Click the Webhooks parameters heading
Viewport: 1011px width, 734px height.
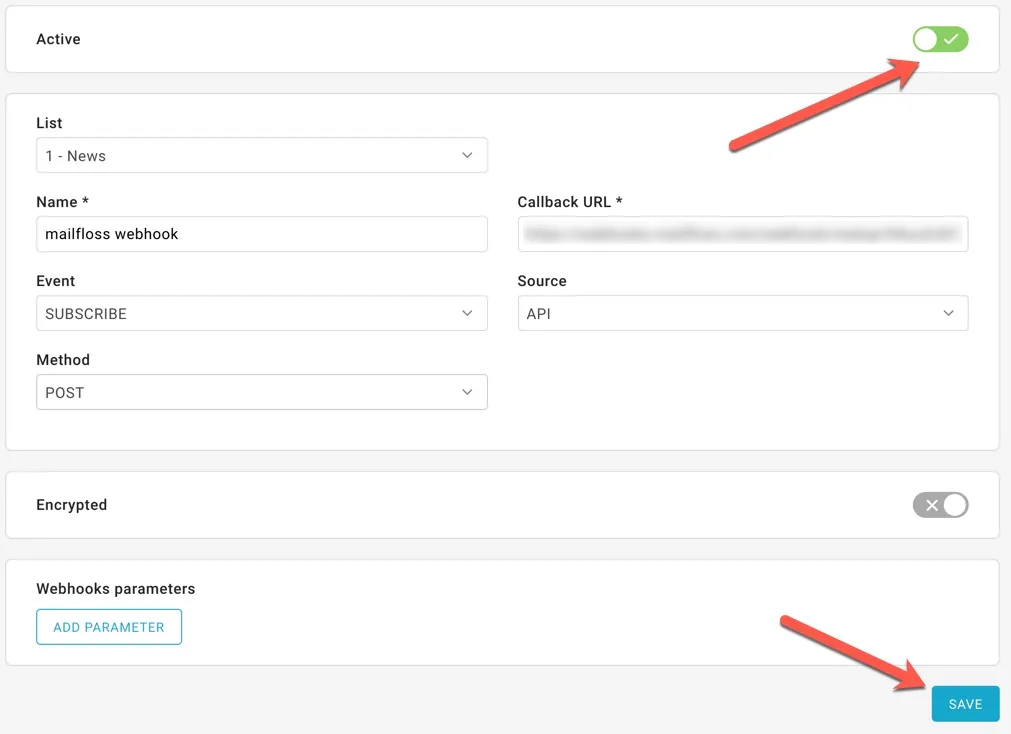[x=115, y=589]
